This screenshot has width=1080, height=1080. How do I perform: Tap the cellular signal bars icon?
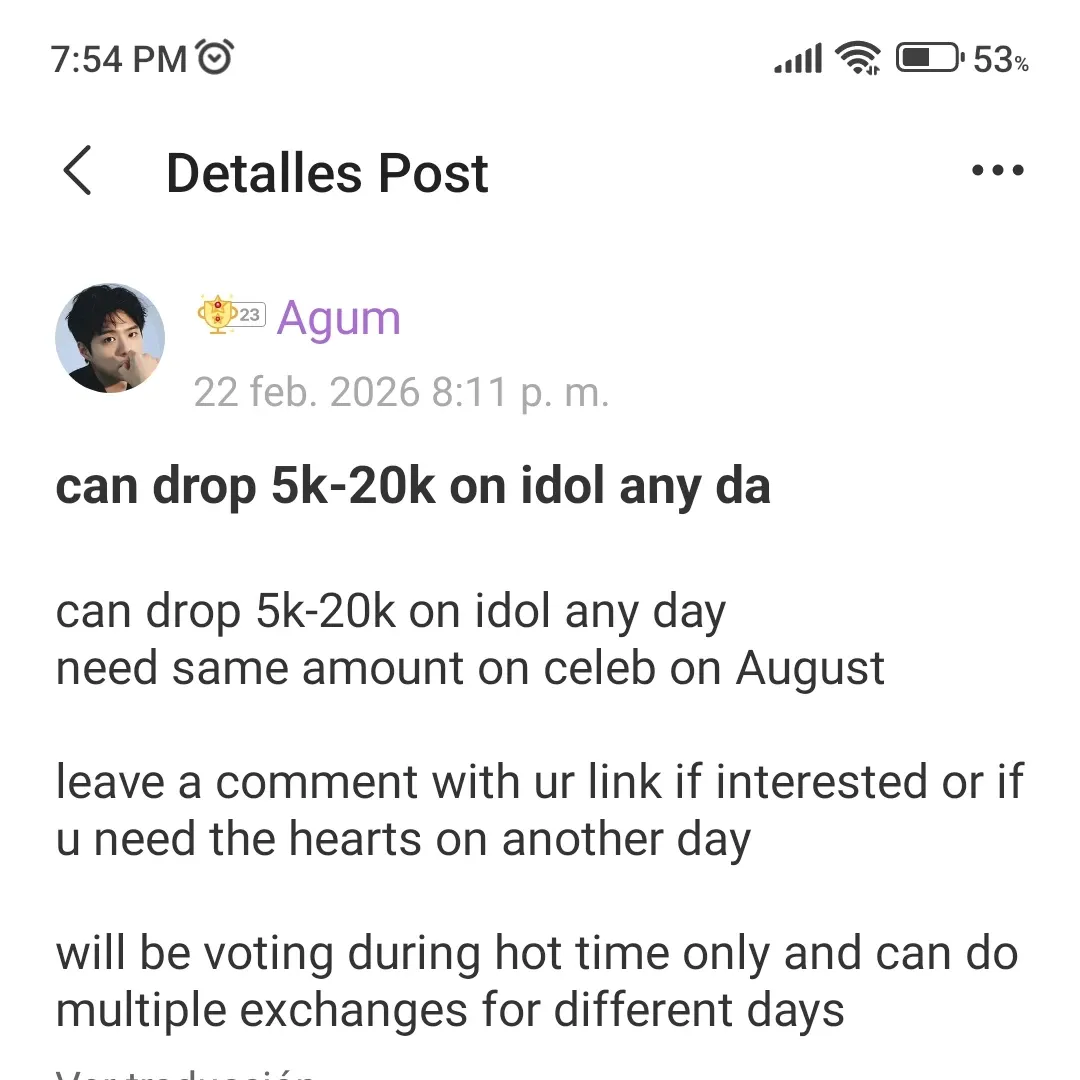[x=798, y=58]
